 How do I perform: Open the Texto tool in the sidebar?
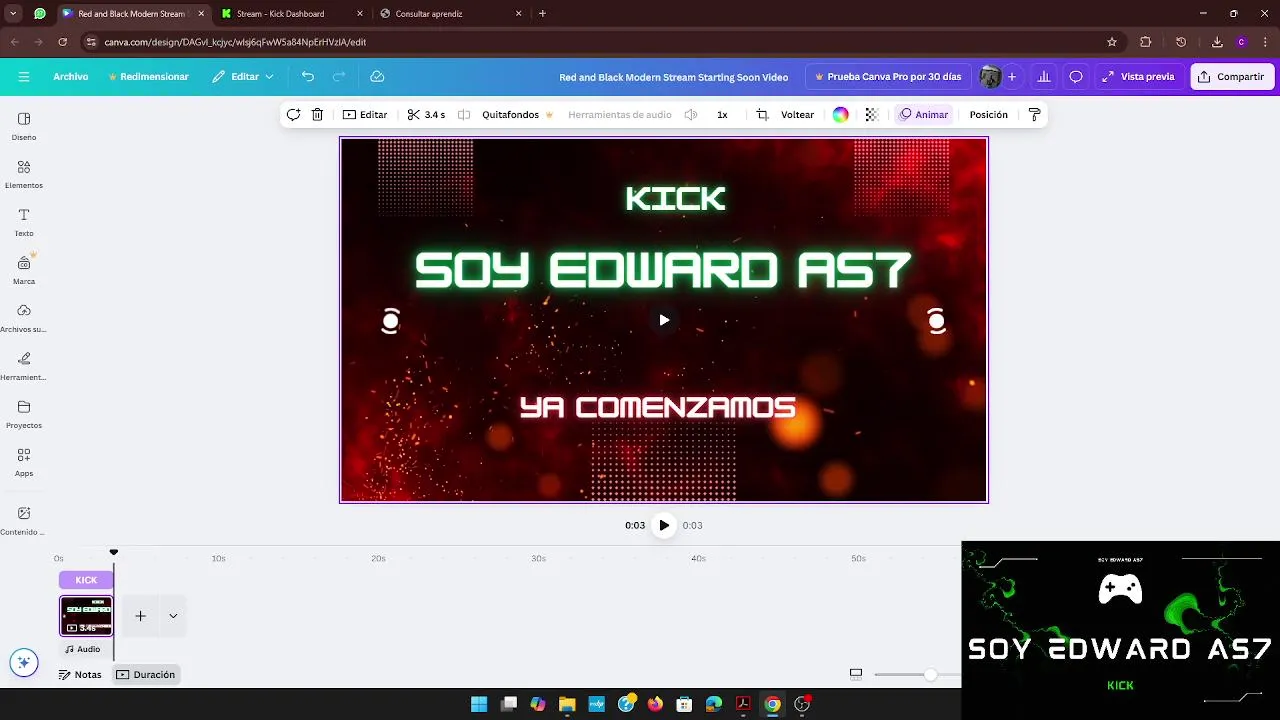[24, 222]
